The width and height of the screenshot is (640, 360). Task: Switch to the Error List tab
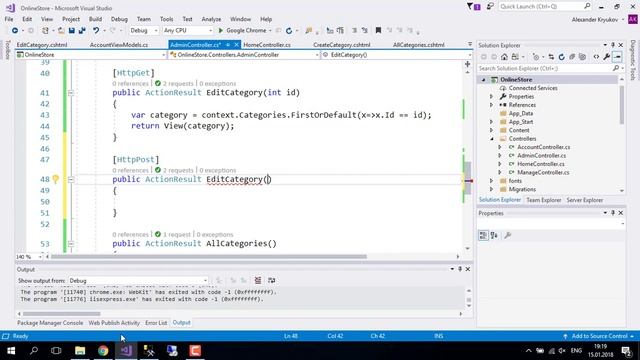click(156, 322)
